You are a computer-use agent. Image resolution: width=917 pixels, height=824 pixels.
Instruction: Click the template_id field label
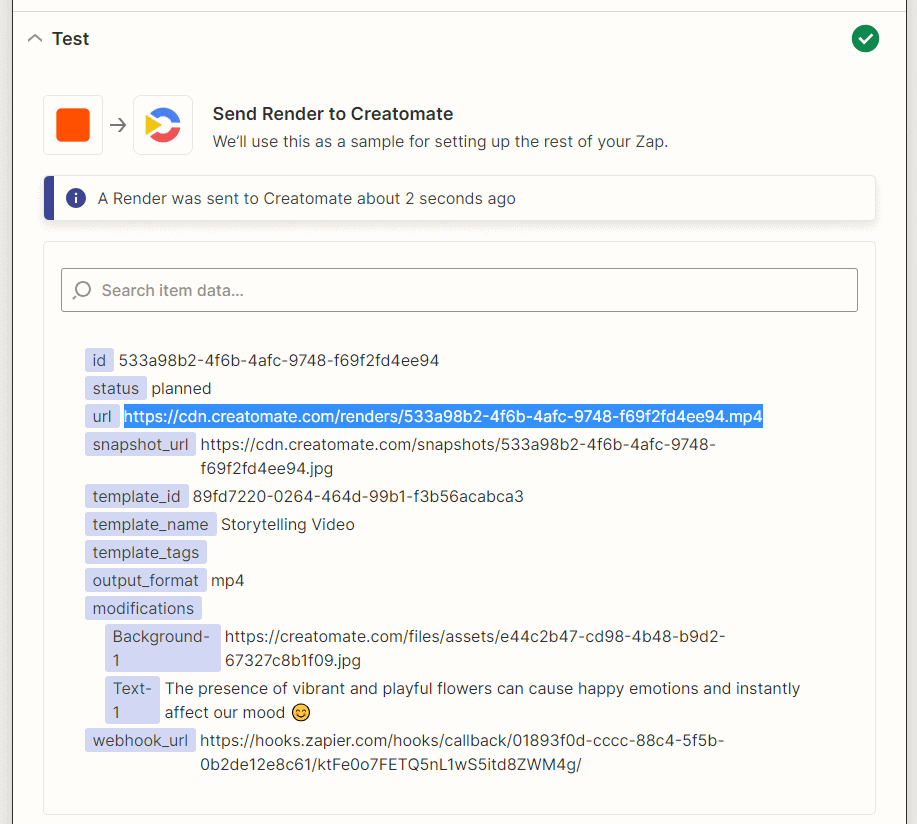click(136, 496)
